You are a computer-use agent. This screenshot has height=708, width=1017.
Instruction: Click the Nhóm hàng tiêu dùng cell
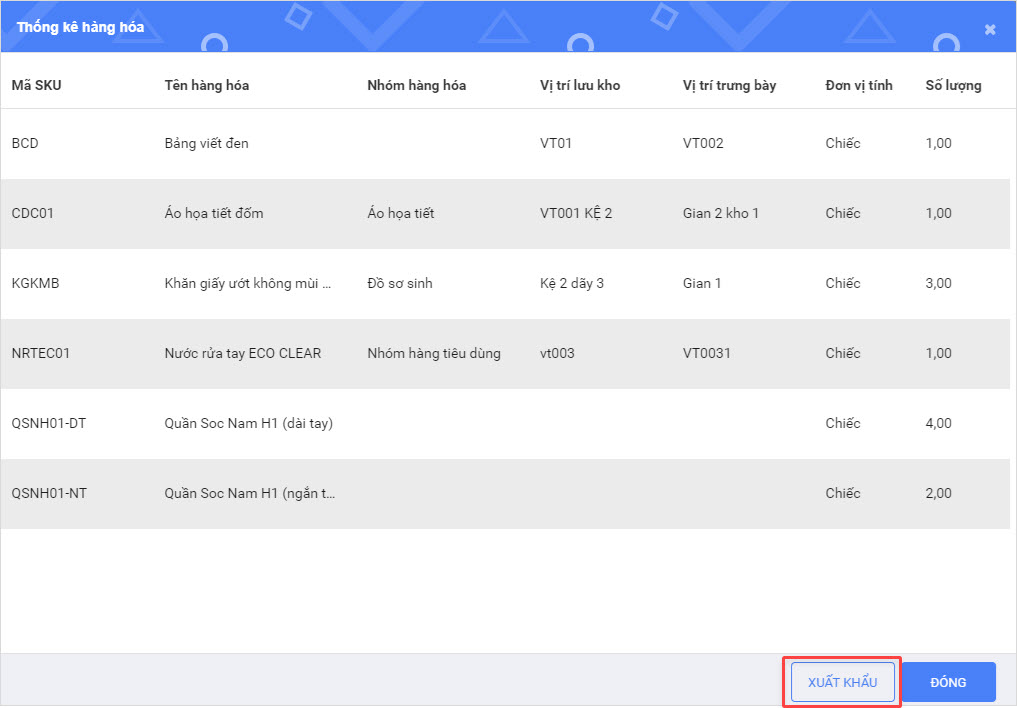point(434,353)
